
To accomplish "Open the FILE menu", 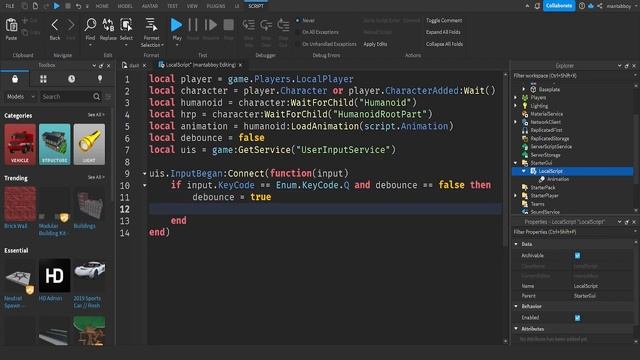I will click(x=9, y=6).
